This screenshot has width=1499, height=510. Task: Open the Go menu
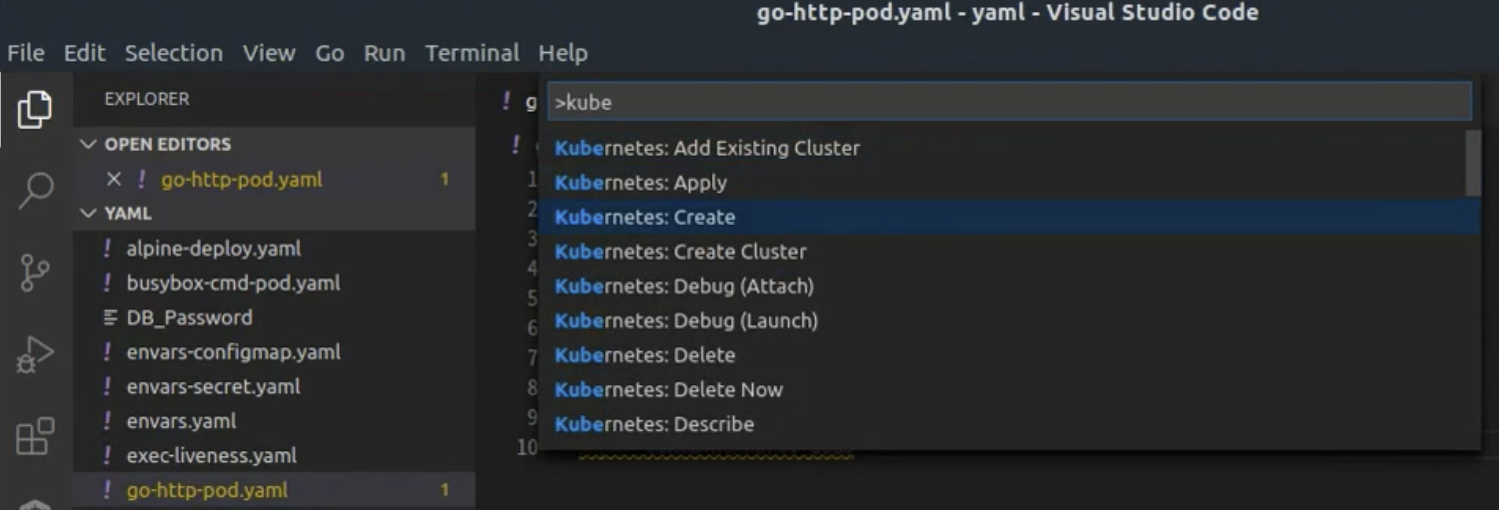click(330, 53)
